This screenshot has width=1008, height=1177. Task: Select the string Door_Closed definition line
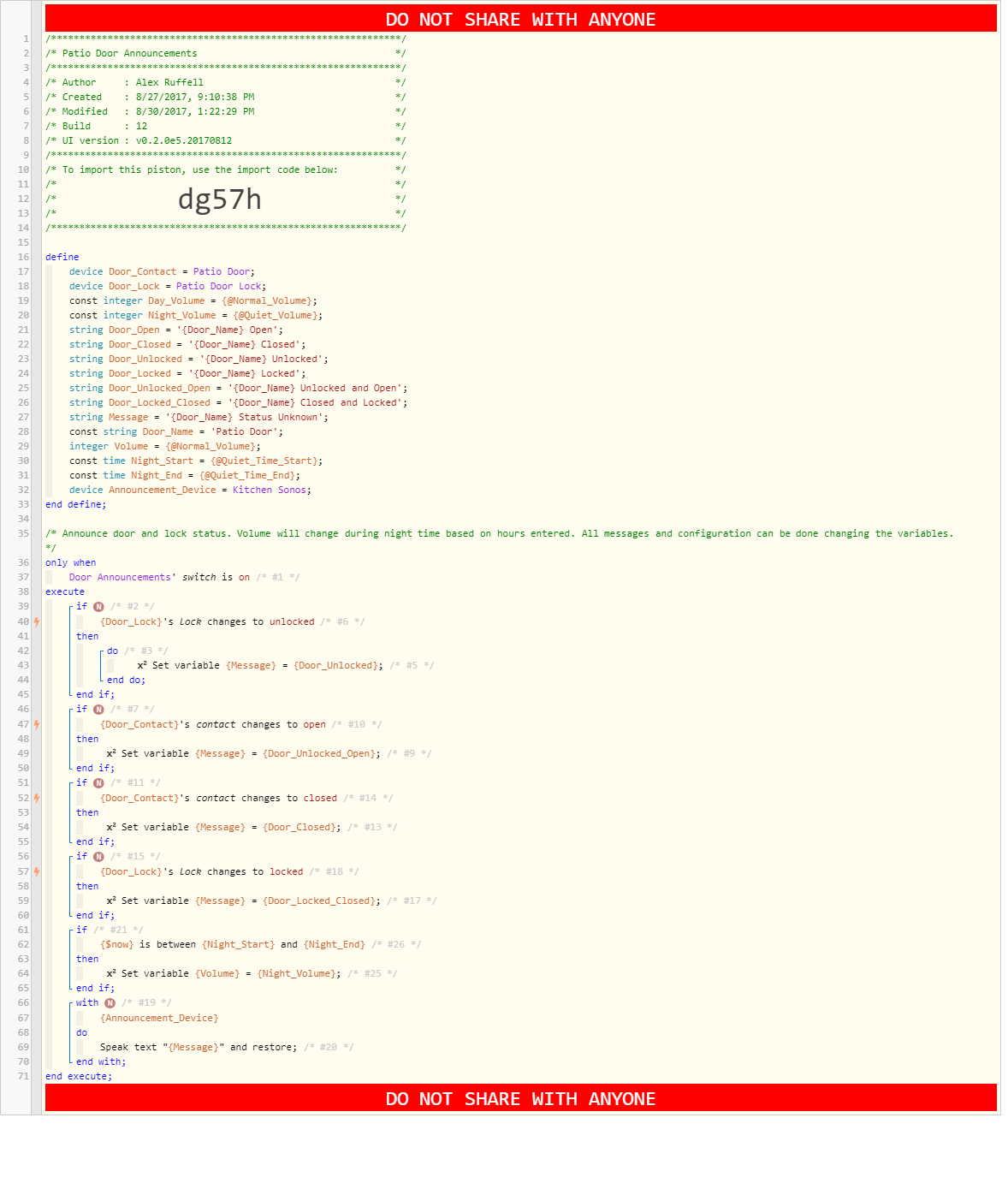tap(187, 344)
